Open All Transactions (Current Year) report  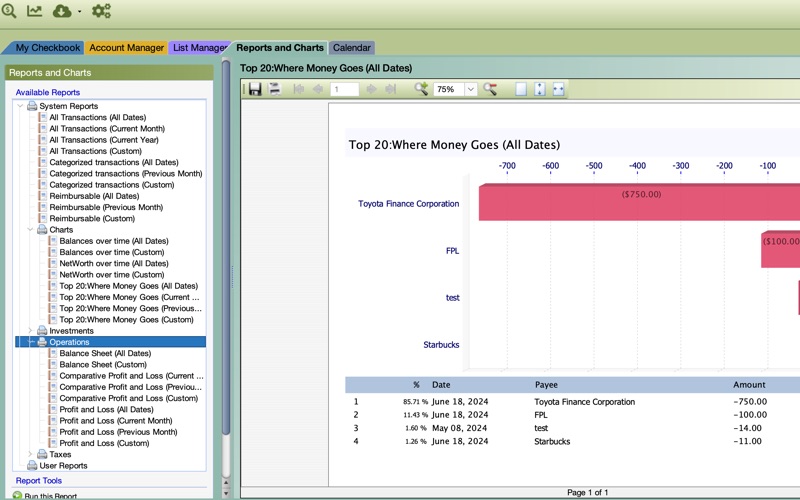coord(104,140)
